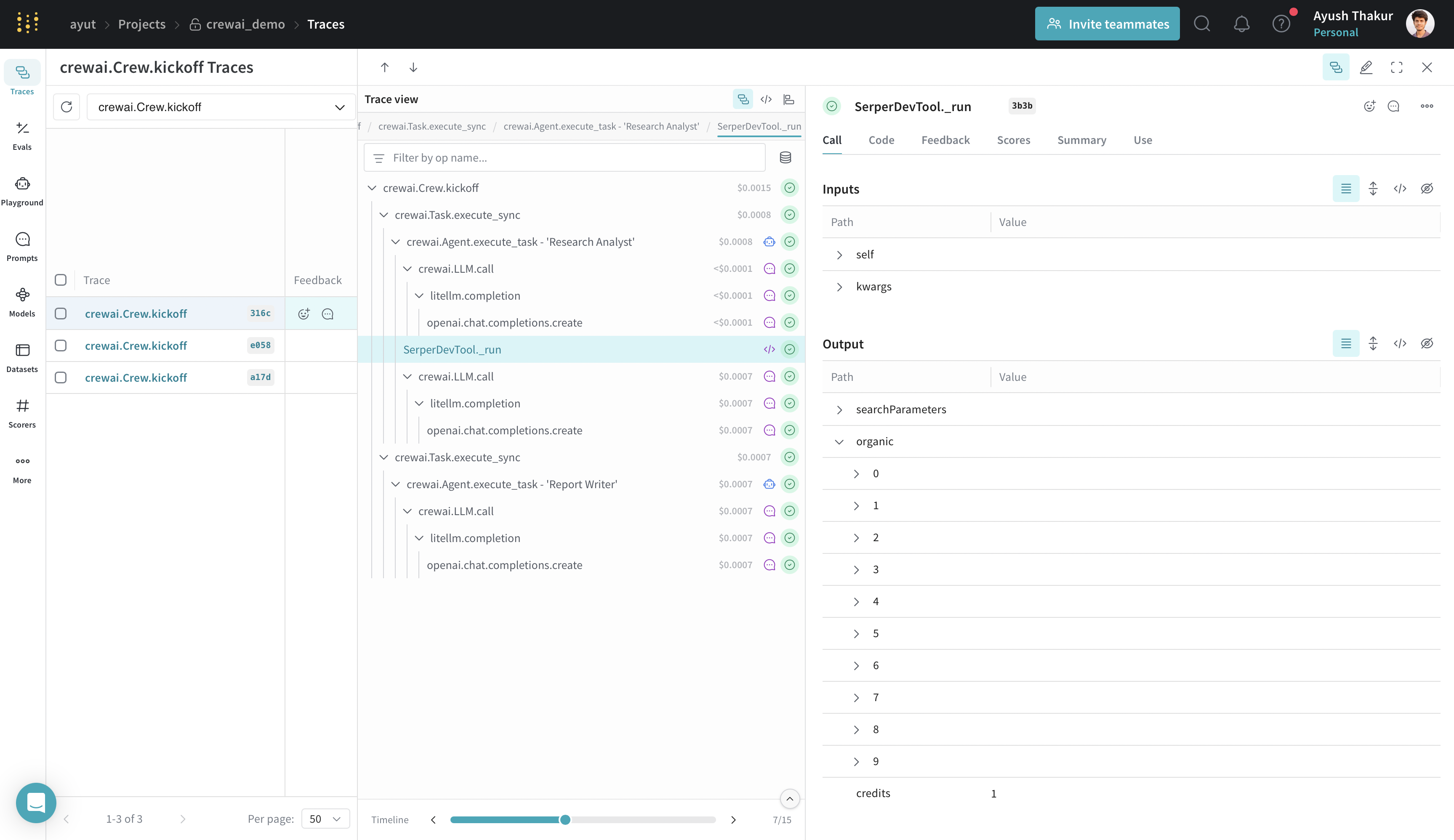
Task: Switch to the Feedback tab
Action: coord(945,140)
